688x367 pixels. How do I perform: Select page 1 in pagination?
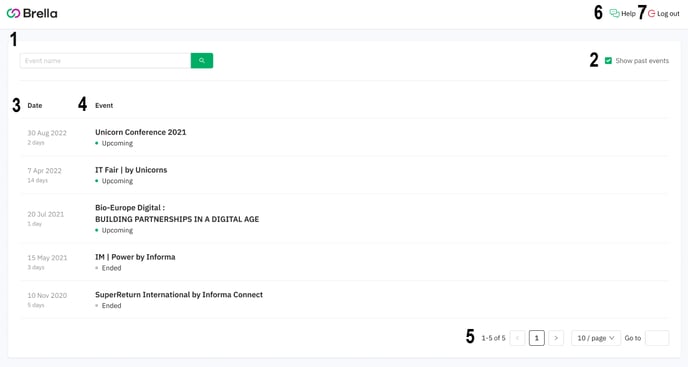tap(537, 338)
